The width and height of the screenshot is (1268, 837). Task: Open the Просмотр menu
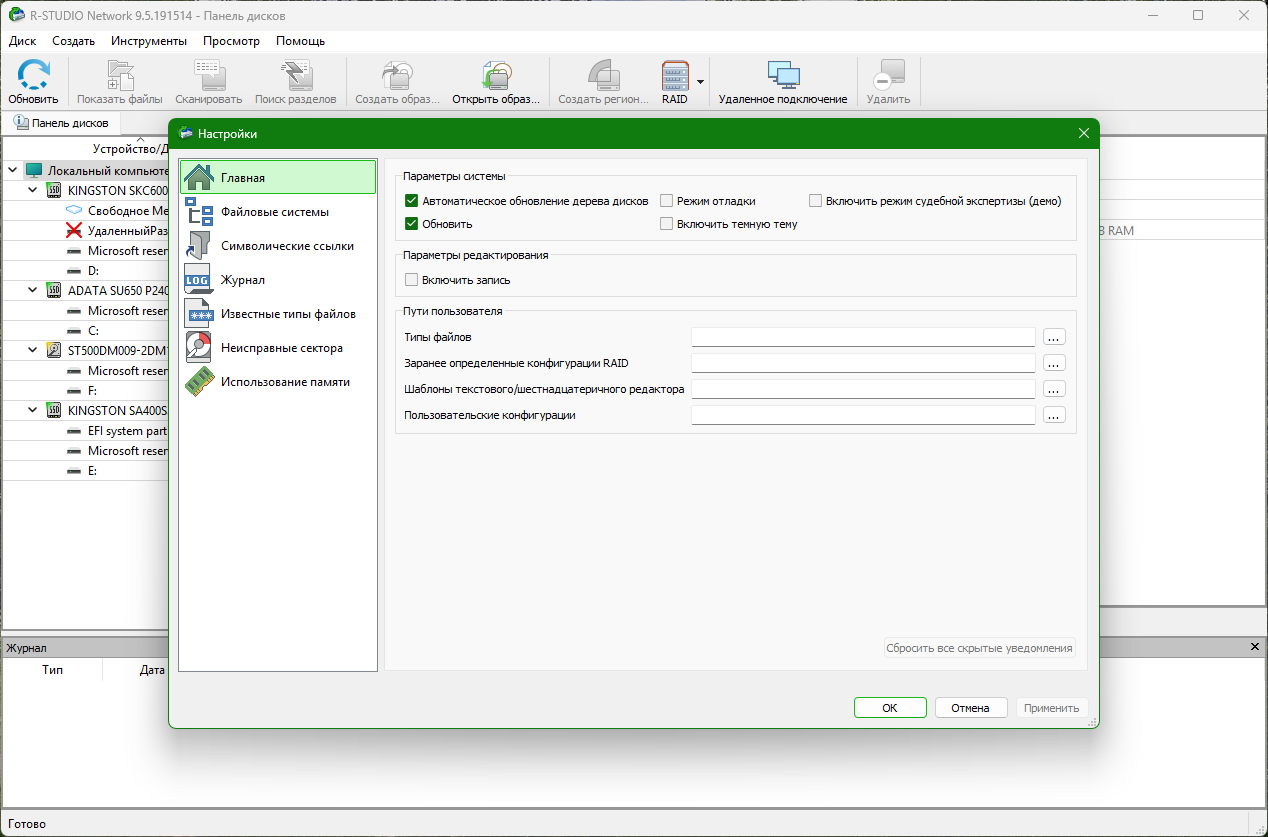[231, 41]
